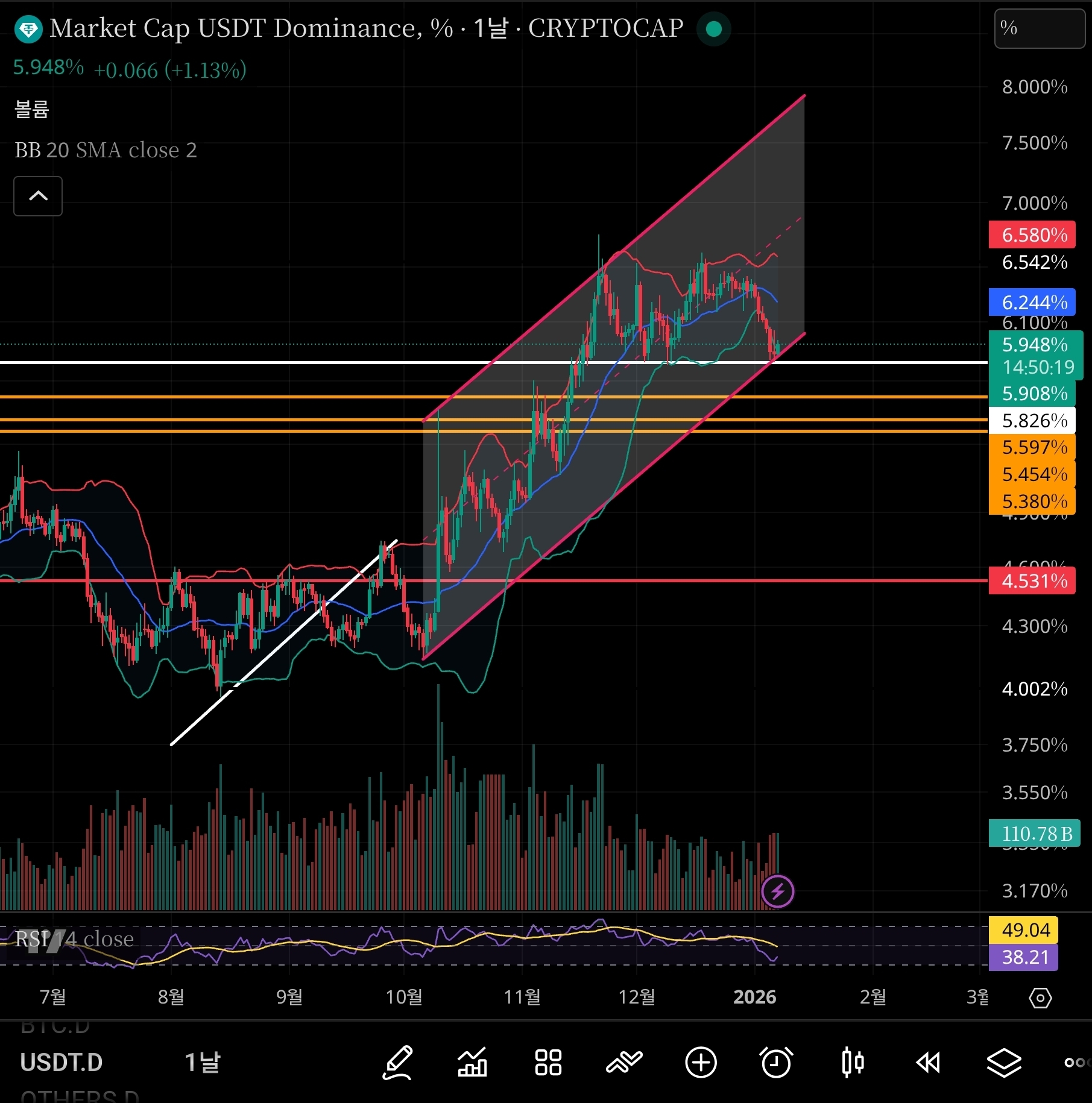Screen dimensions: 1092x1103
Task: Open the indicators chart icon
Action: (x=472, y=1063)
